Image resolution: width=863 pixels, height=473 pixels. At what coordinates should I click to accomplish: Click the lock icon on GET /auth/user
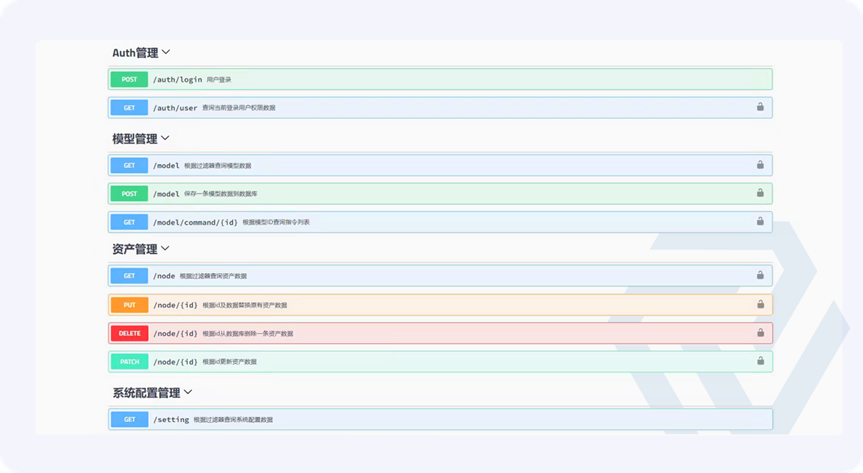click(760, 107)
